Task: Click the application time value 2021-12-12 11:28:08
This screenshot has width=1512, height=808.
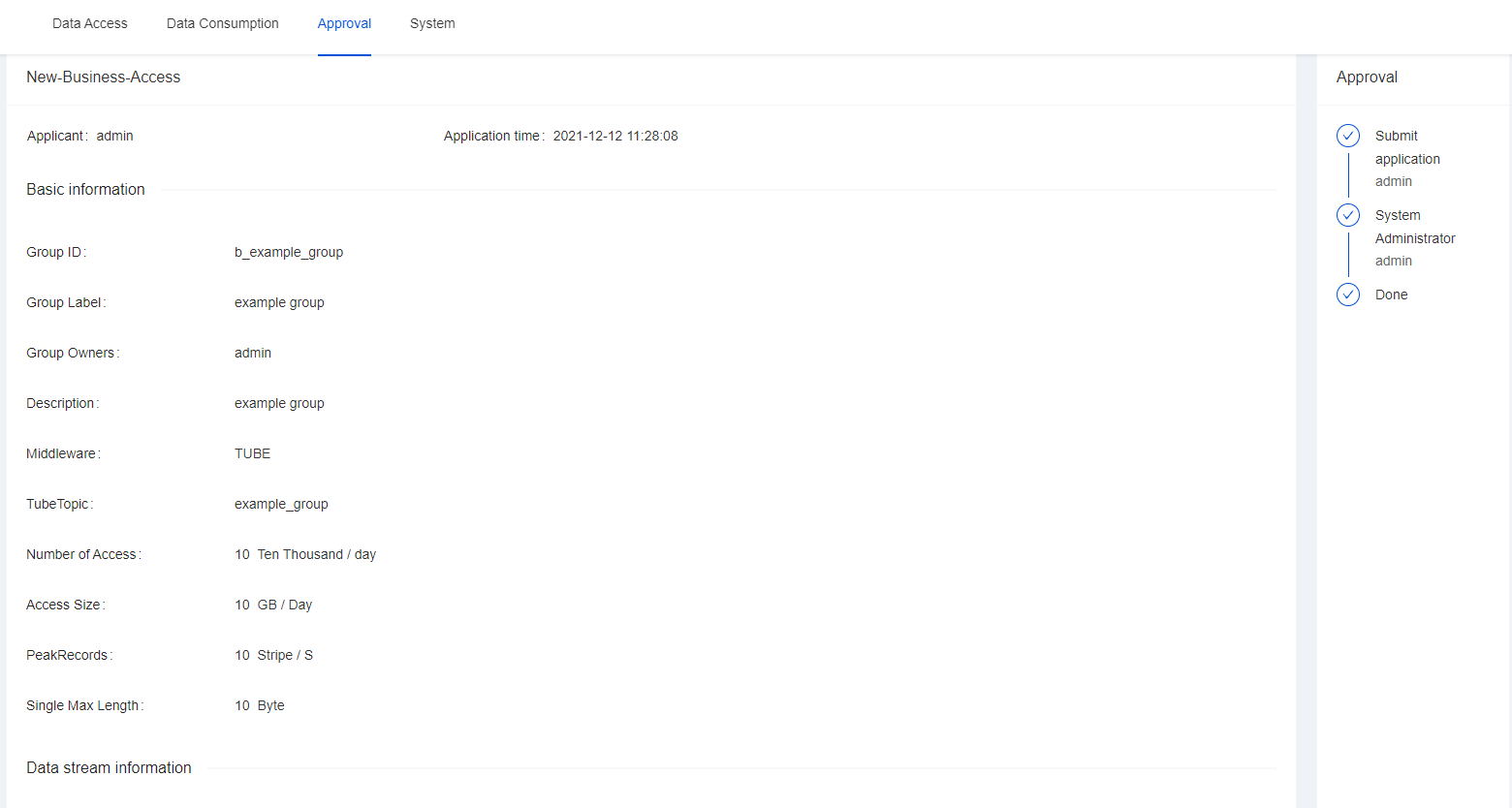Action: [615, 136]
